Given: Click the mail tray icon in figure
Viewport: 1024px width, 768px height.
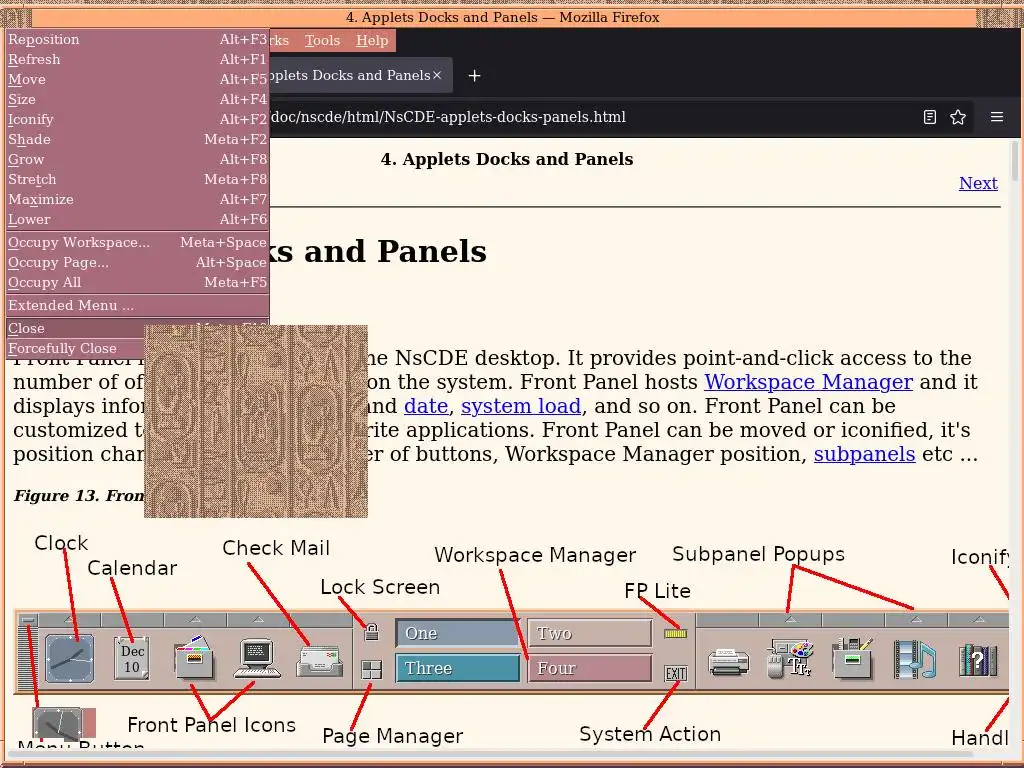Looking at the screenshot, I should (x=319, y=661).
